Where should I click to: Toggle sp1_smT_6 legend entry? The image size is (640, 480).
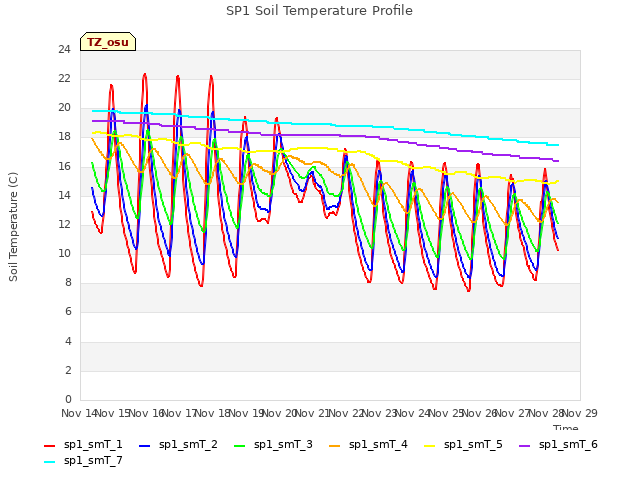(558, 444)
